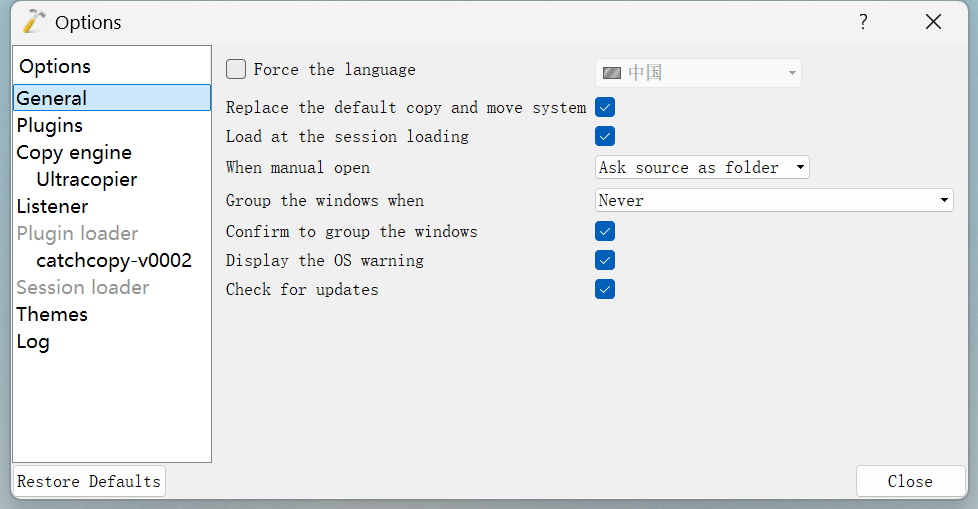Select General in the options list
The height and width of the screenshot is (509, 978).
coord(52,98)
